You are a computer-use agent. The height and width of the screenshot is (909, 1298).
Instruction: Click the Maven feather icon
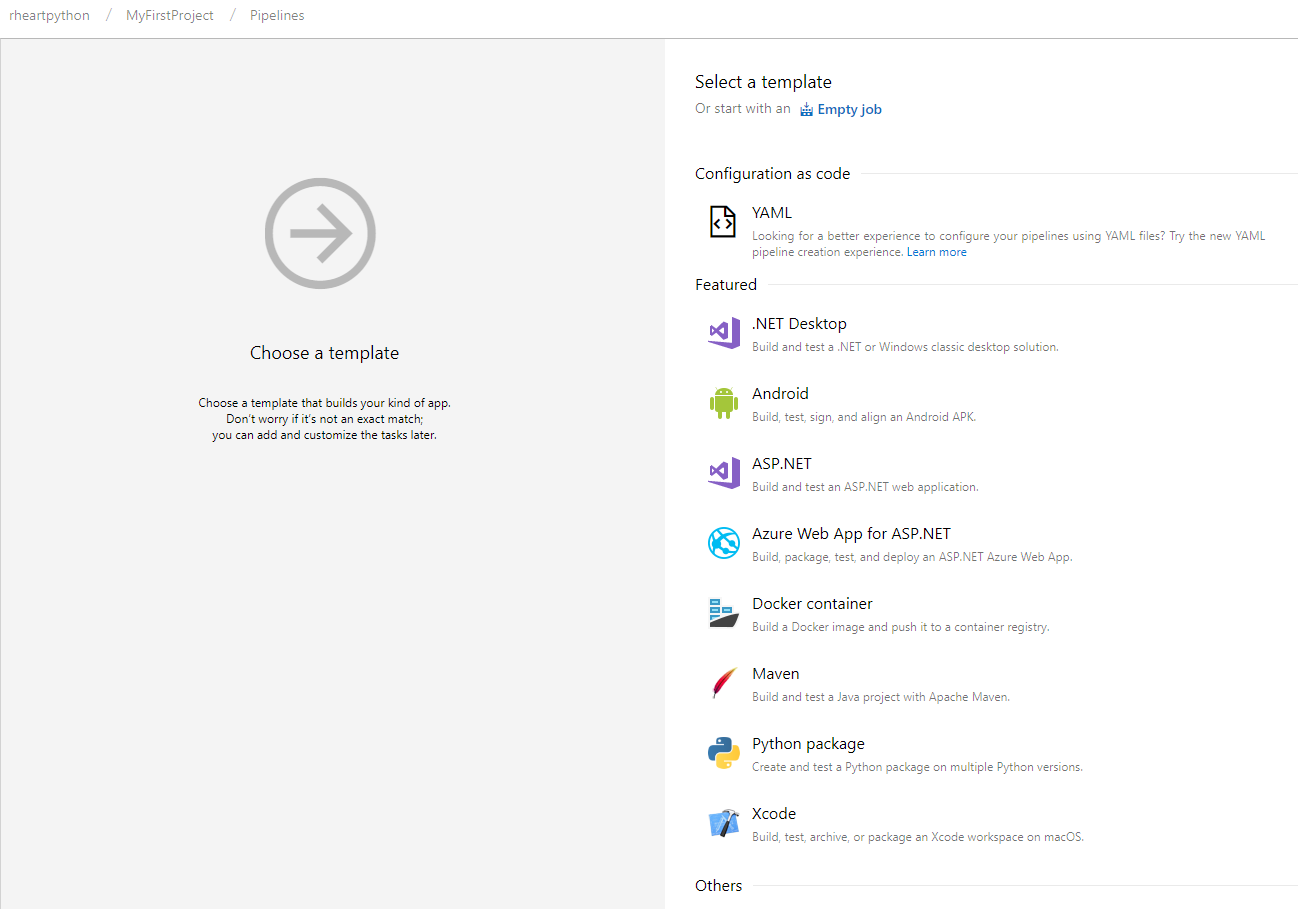tap(723, 683)
